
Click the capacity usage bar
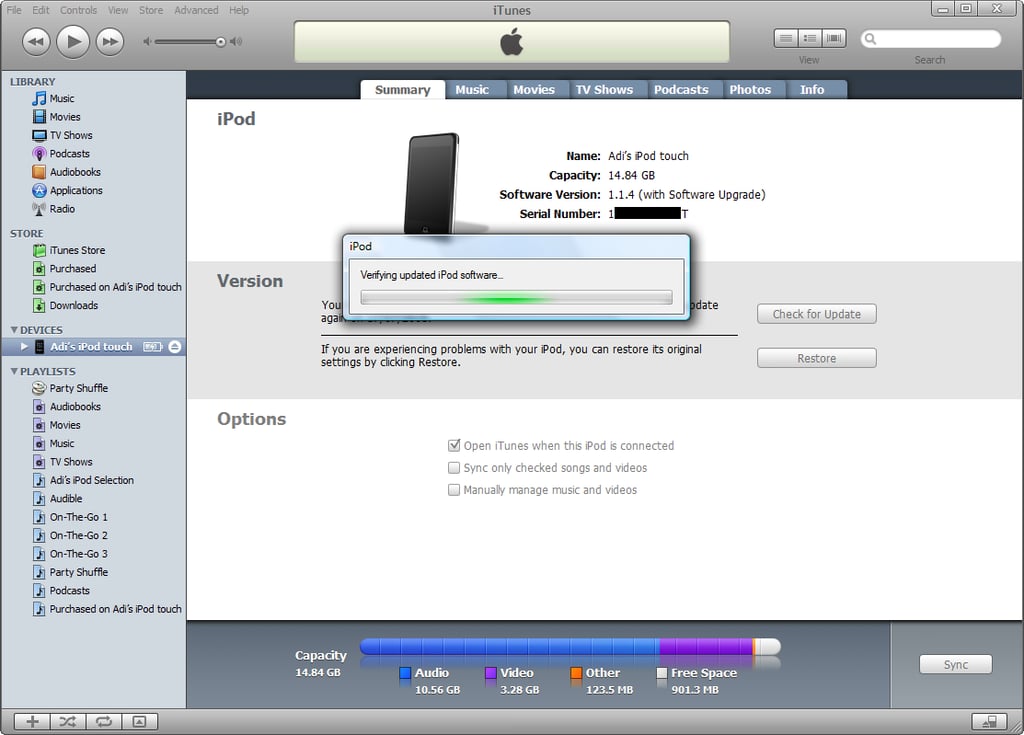(570, 647)
